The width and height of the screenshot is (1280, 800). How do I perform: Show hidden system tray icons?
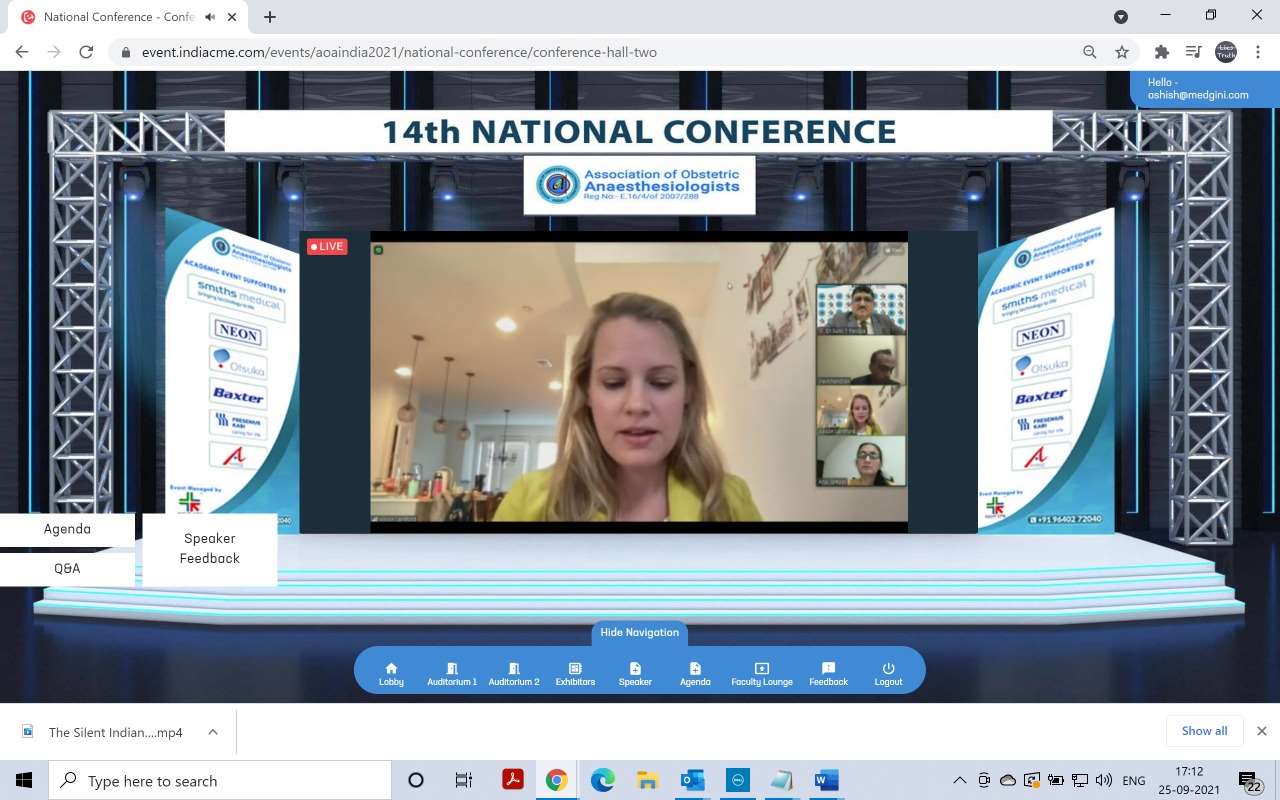point(960,780)
